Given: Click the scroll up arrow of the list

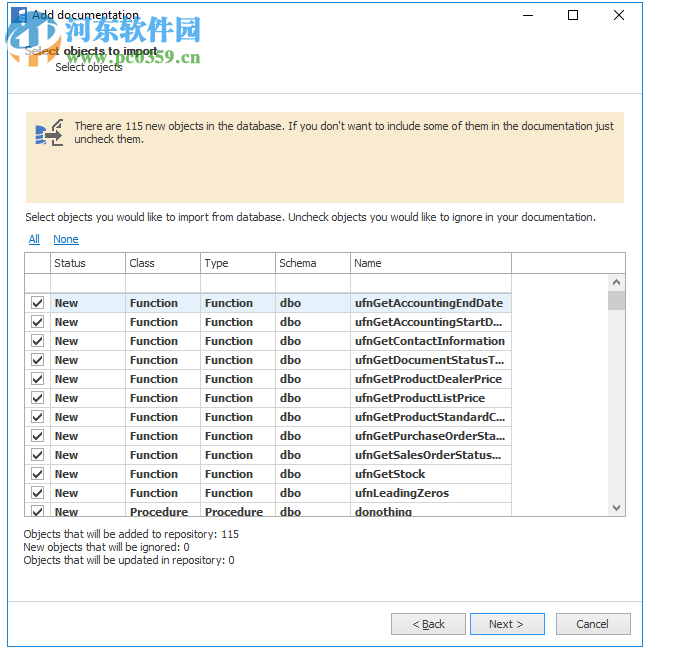Looking at the screenshot, I should click(617, 282).
